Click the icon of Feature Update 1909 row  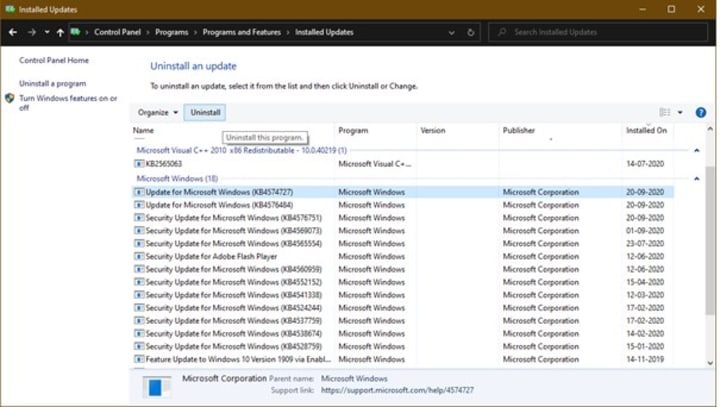139,359
